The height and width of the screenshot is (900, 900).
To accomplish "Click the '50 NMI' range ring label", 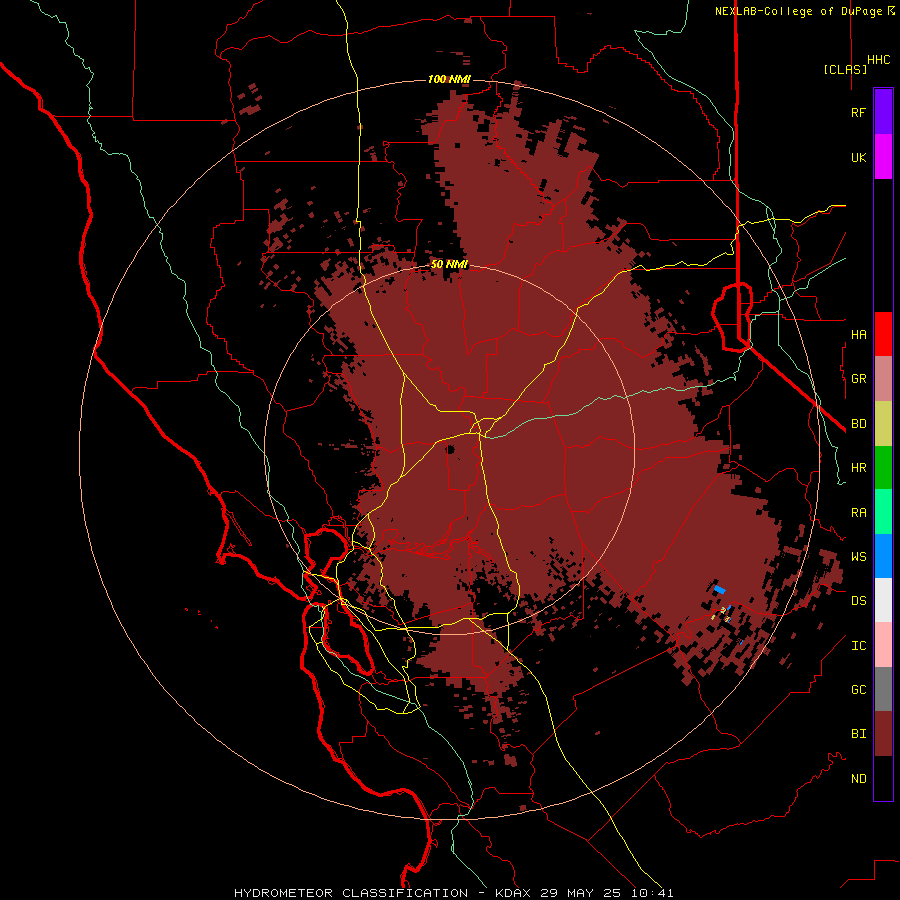I will [x=449, y=264].
